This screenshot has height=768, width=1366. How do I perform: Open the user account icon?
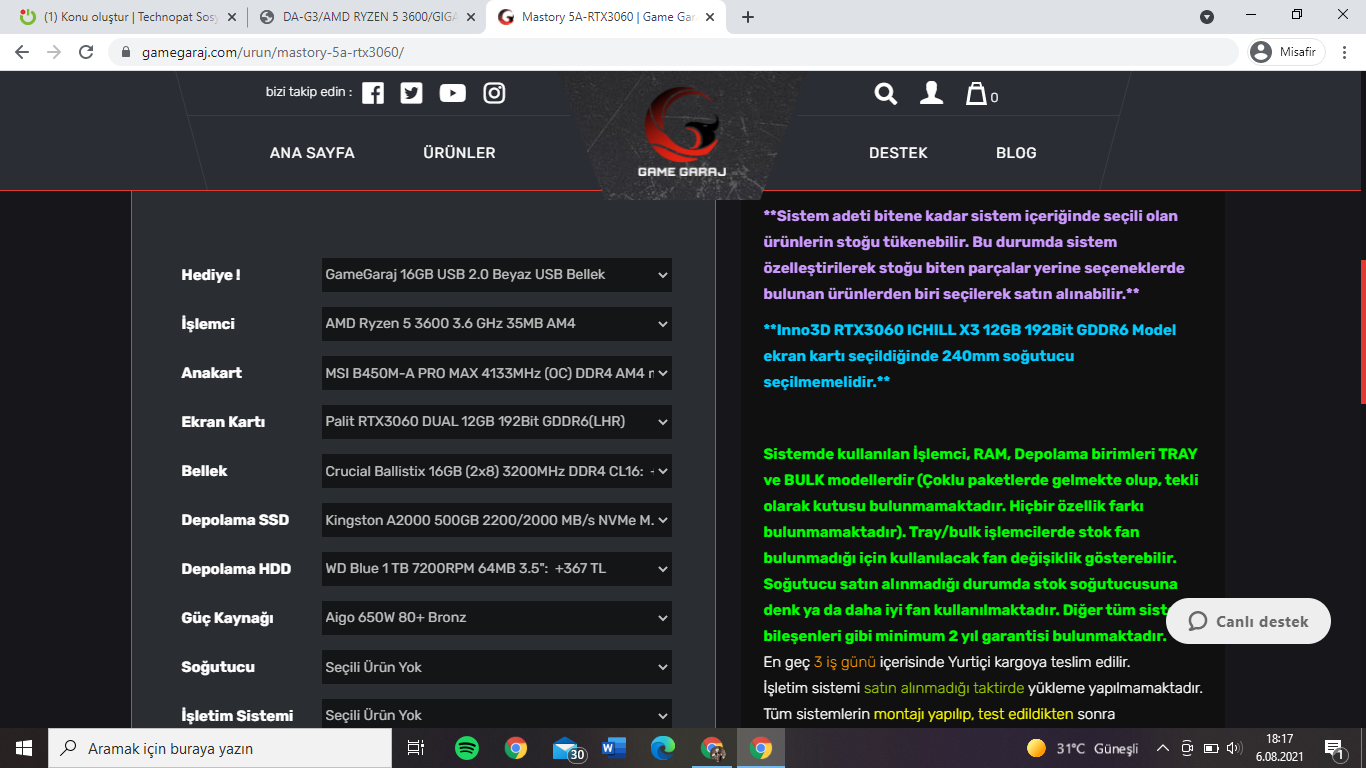(x=931, y=93)
